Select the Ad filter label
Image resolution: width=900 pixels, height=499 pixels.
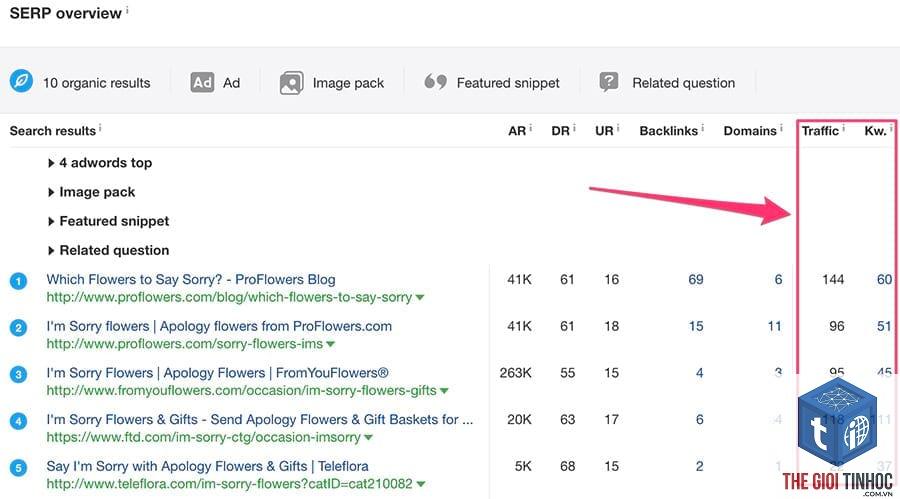click(x=231, y=83)
